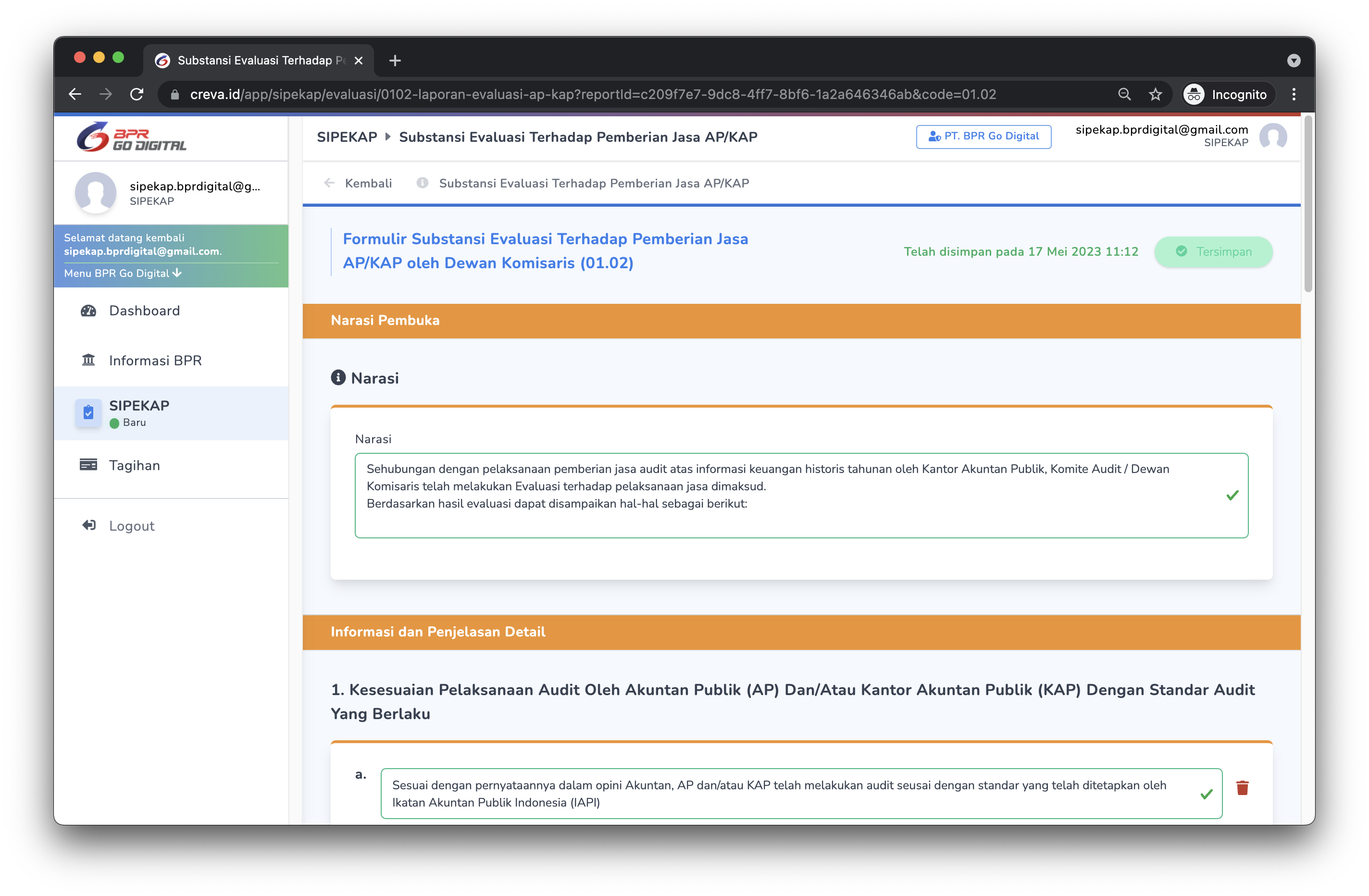This screenshot has width=1369, height=896.
Task: Open the Dashboard menu item
Action: click(x=172, y=311)
